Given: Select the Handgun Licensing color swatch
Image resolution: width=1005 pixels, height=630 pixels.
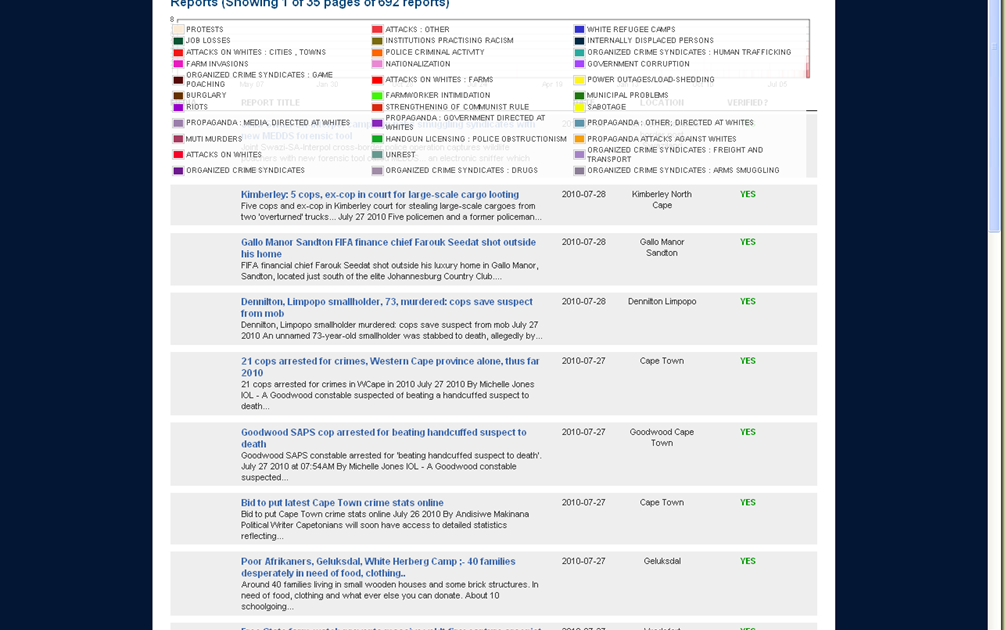Looking at the screenshot, I should 377,139.
